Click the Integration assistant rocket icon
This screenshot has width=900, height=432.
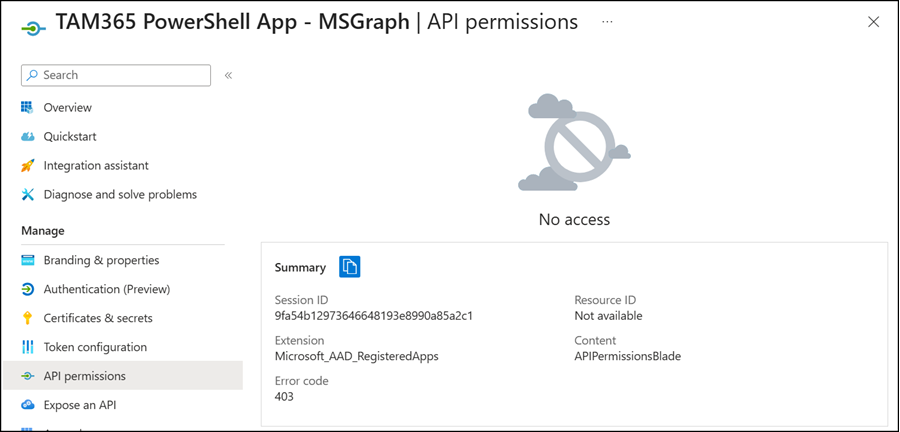coord(28,166)
